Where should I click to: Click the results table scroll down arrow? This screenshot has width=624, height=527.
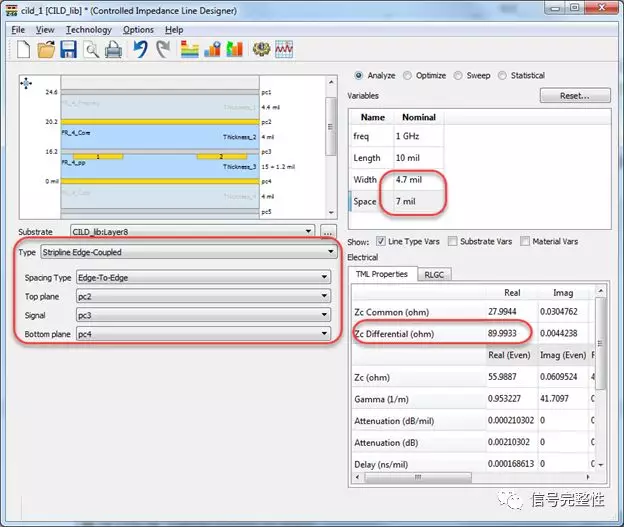[x=601, y=465]
